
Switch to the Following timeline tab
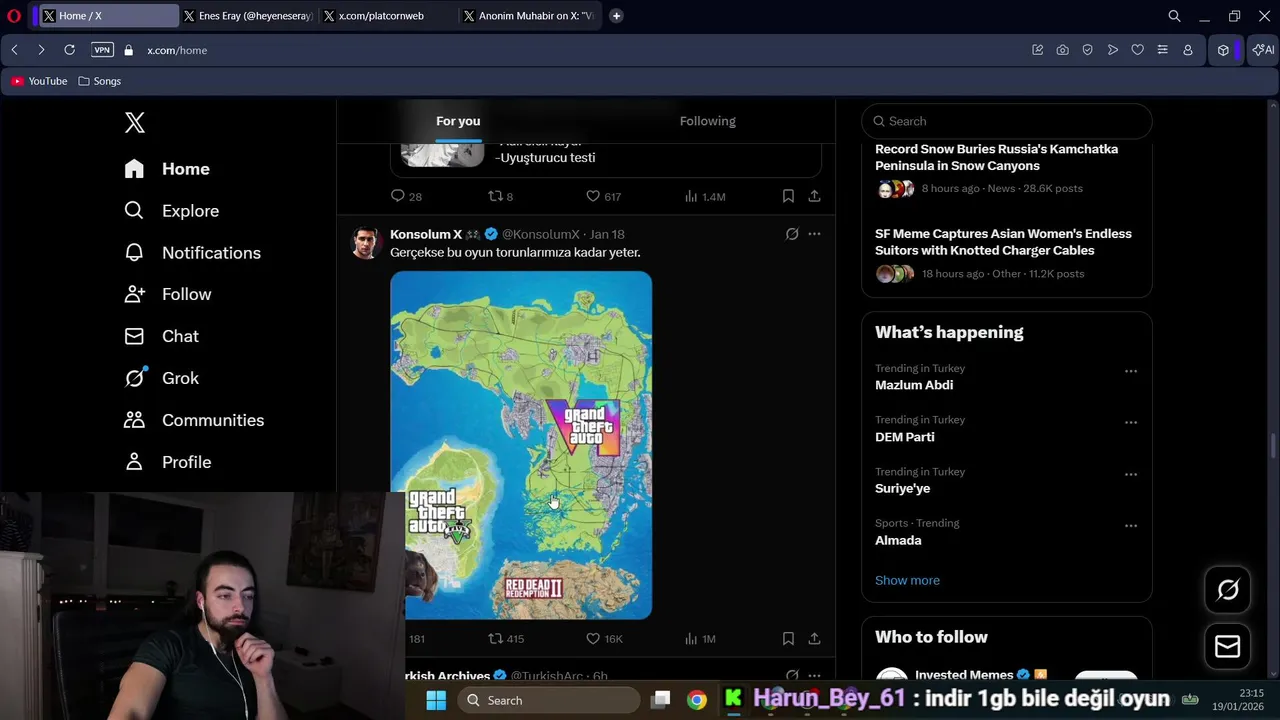coord(708,121)
